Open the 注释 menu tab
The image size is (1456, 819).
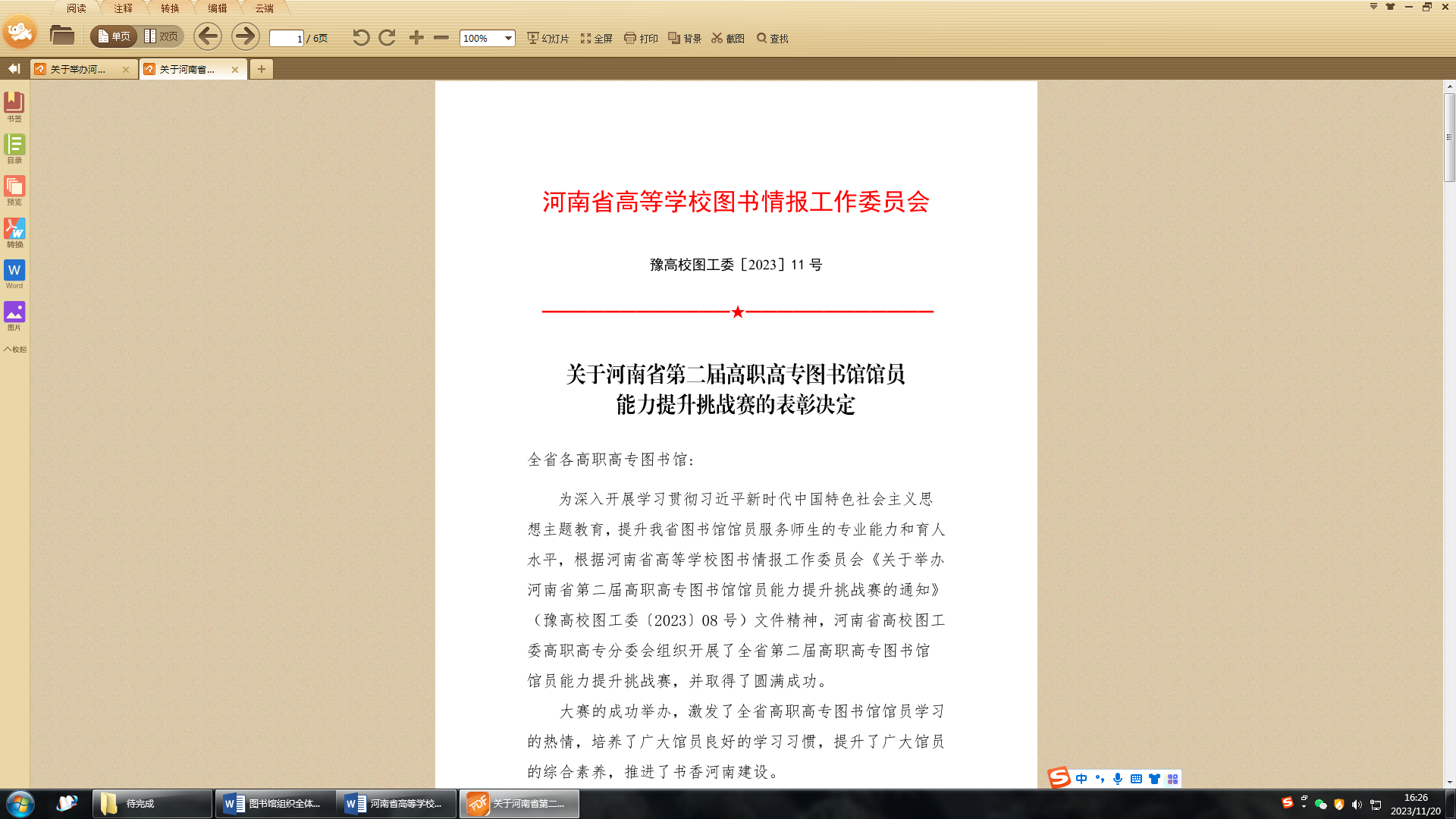(123, 8)
